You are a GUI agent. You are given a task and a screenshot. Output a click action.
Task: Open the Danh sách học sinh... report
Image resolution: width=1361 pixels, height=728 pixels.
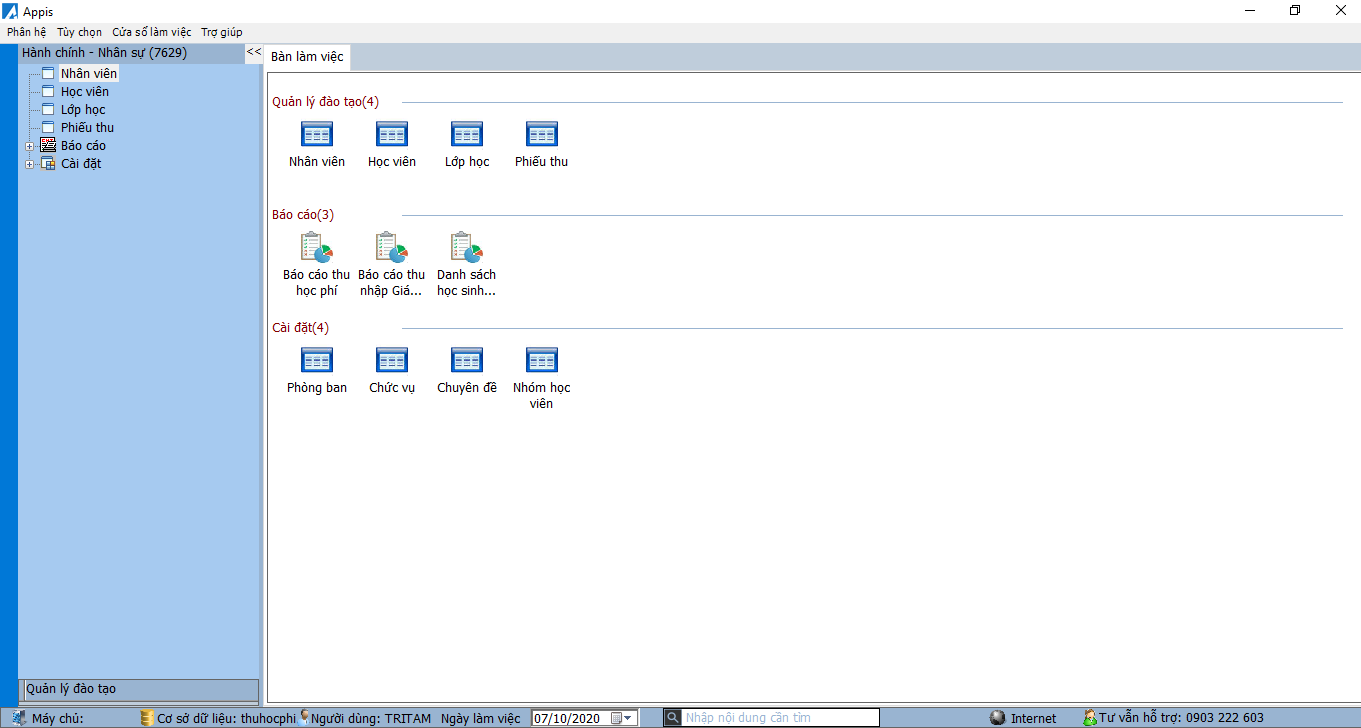click(467, 247)
